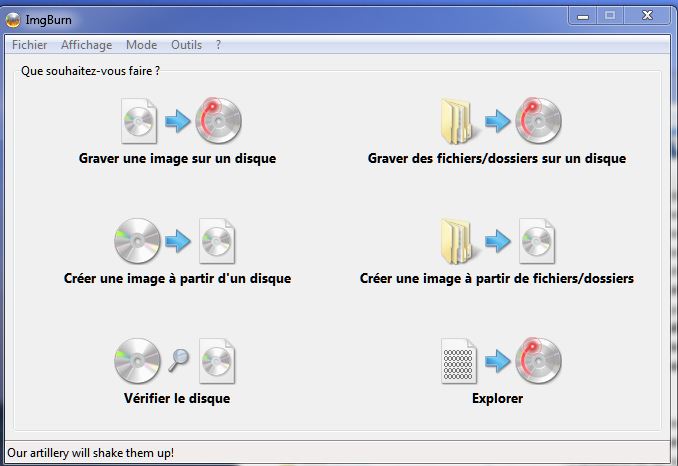This screenshot has width=678, height=466.
Task: Open the ? help menu
Action: (218, 45)
